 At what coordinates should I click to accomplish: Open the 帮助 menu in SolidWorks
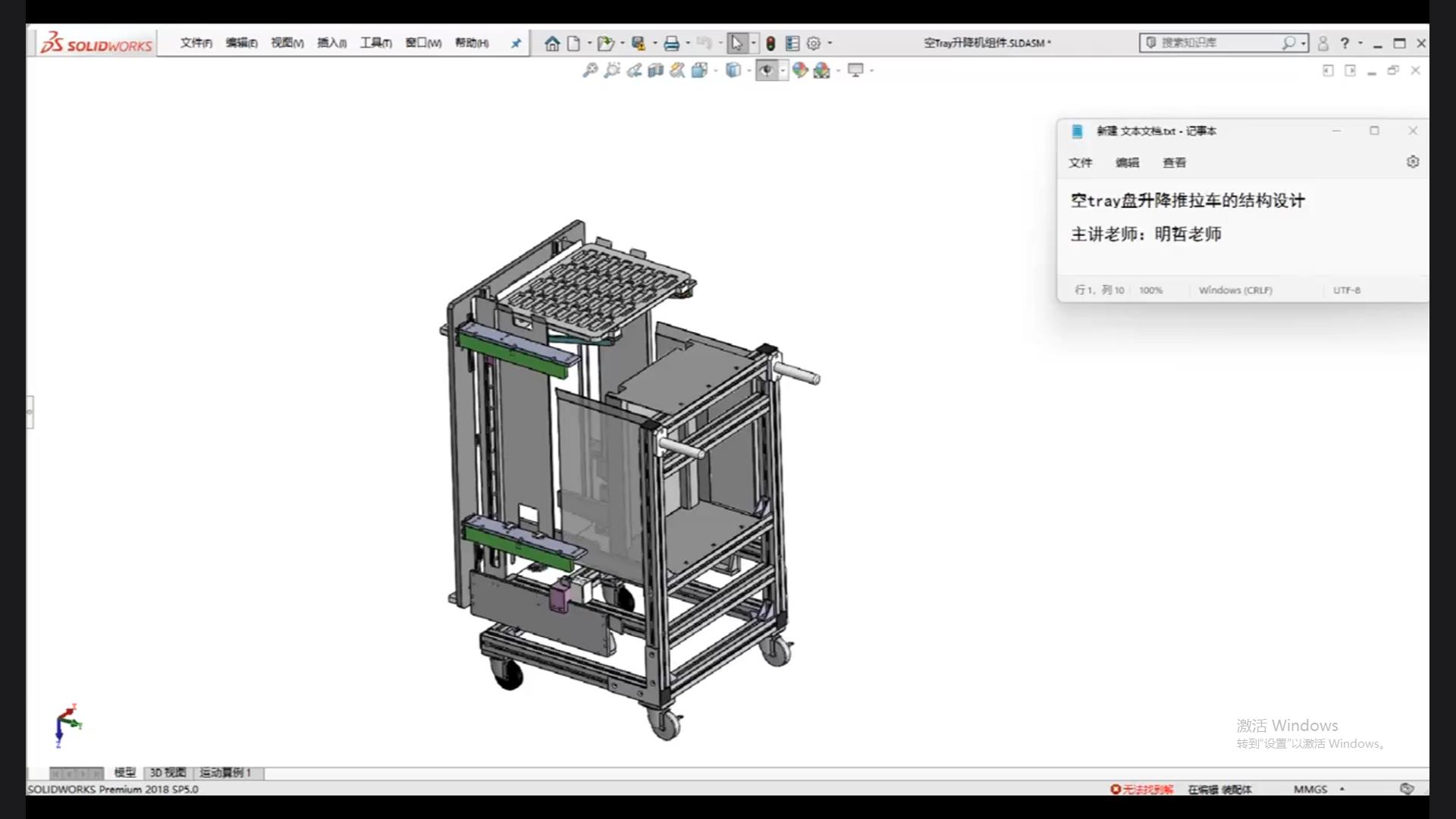[x=472, y=43]
